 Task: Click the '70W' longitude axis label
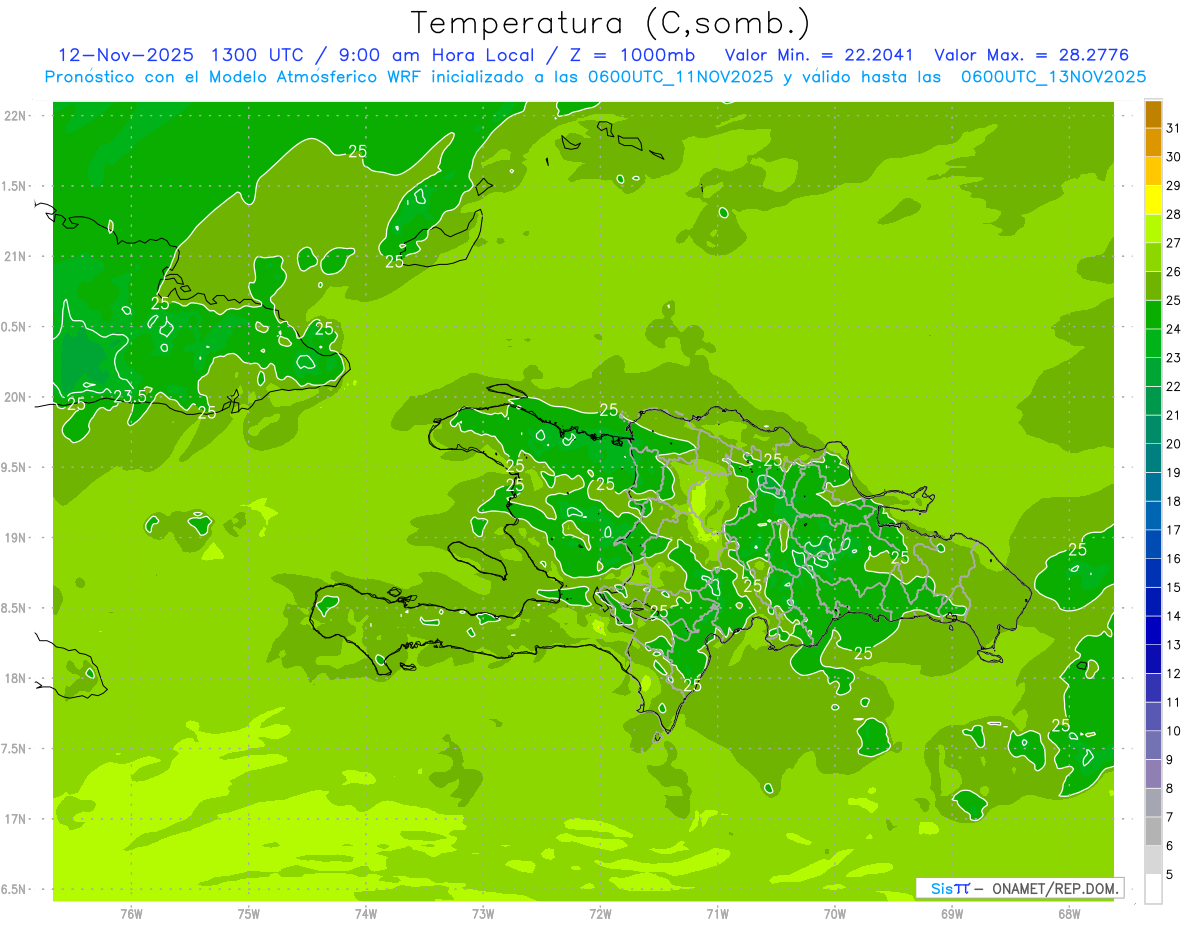click(x=834, y=913)
